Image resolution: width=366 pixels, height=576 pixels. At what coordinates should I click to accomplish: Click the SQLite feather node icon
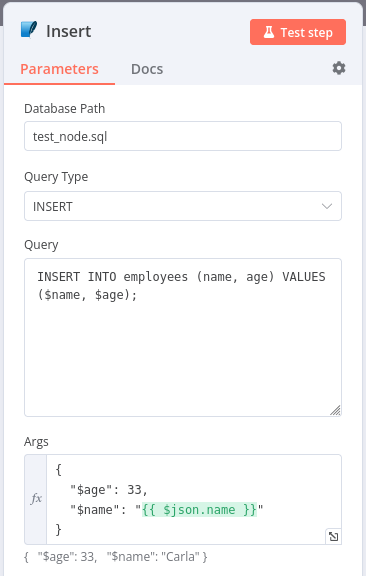click(29, 30)
